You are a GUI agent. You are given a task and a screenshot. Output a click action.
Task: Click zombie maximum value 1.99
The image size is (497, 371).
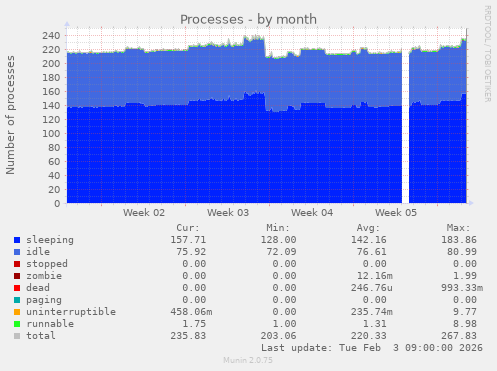coord(465,276)
